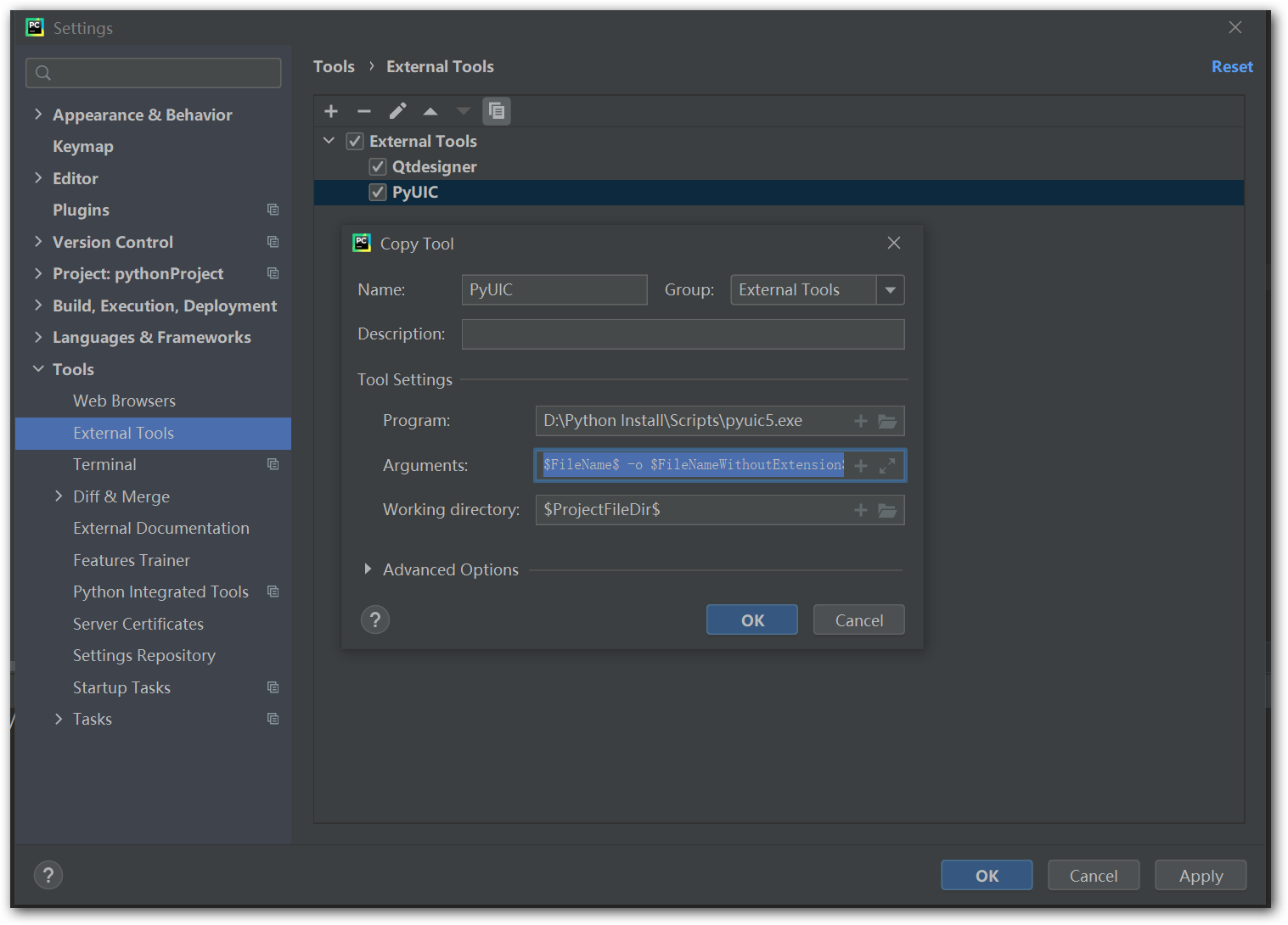Viewport: 1288px width, 925px height.
Task: Insert macro plus icon in Program field
Action: pyautogui.click(x=861, y=421)
